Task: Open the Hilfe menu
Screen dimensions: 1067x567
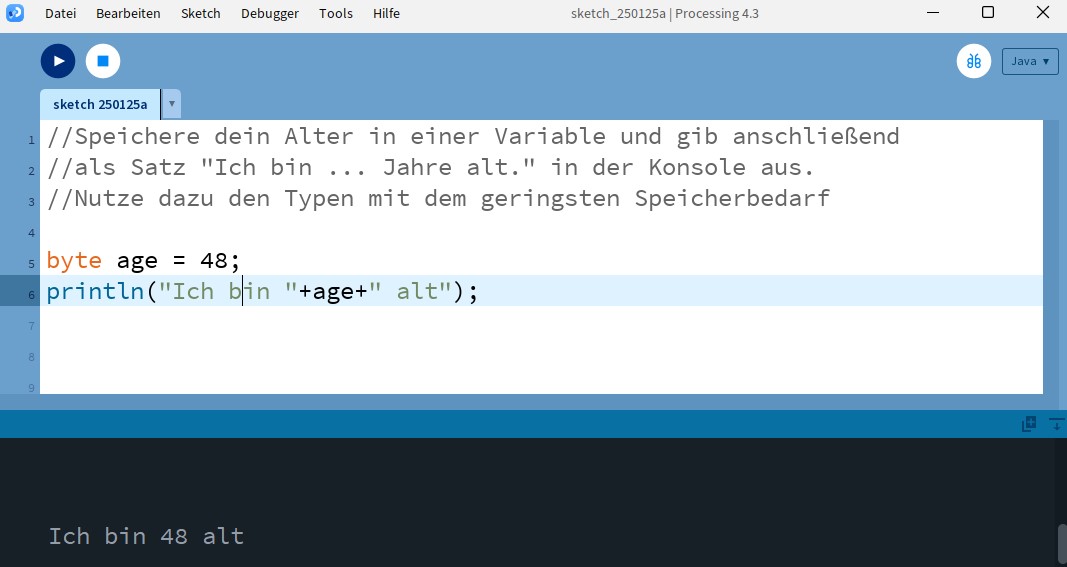Action: [386, 13]
